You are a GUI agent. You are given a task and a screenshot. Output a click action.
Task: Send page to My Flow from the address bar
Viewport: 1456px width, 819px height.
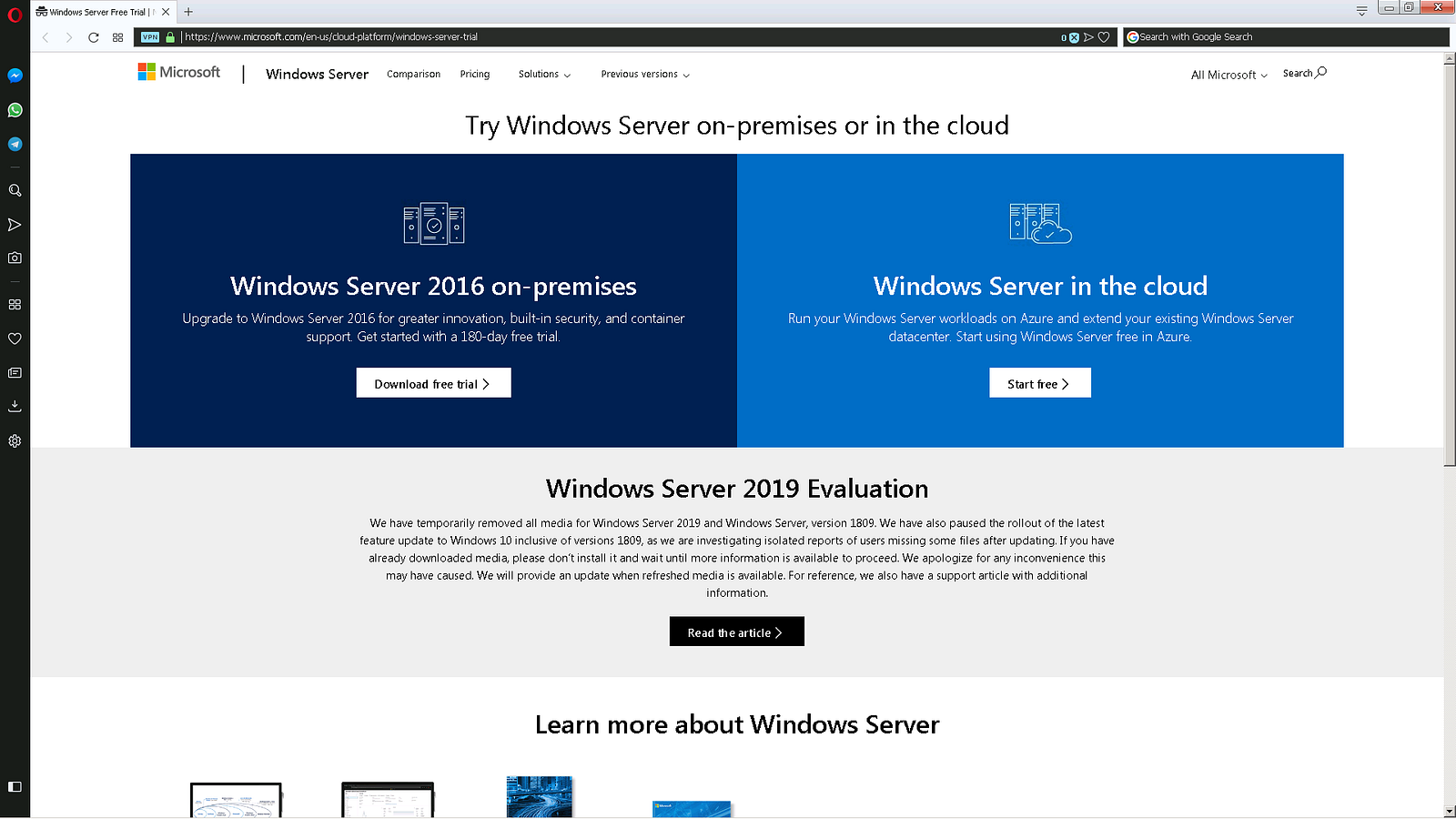click(x=1088, y=37)
